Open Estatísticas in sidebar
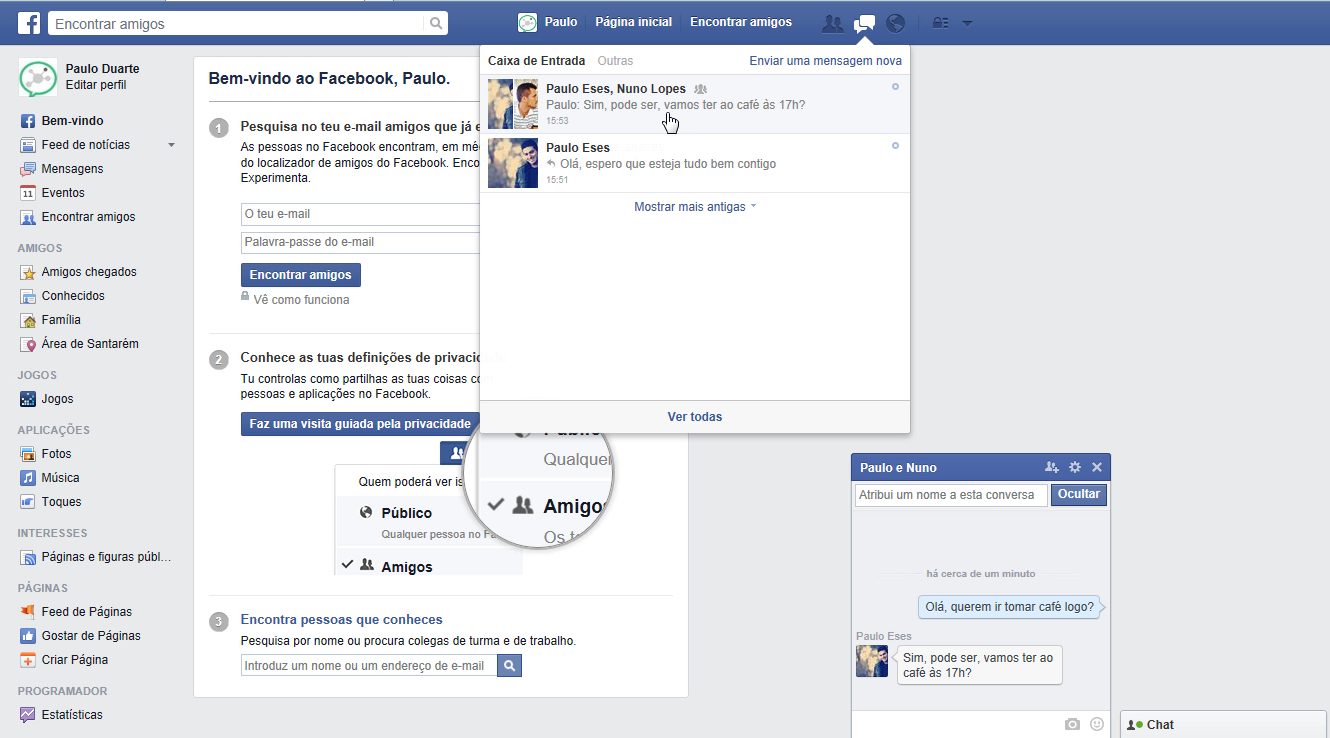 coord(72,715)
